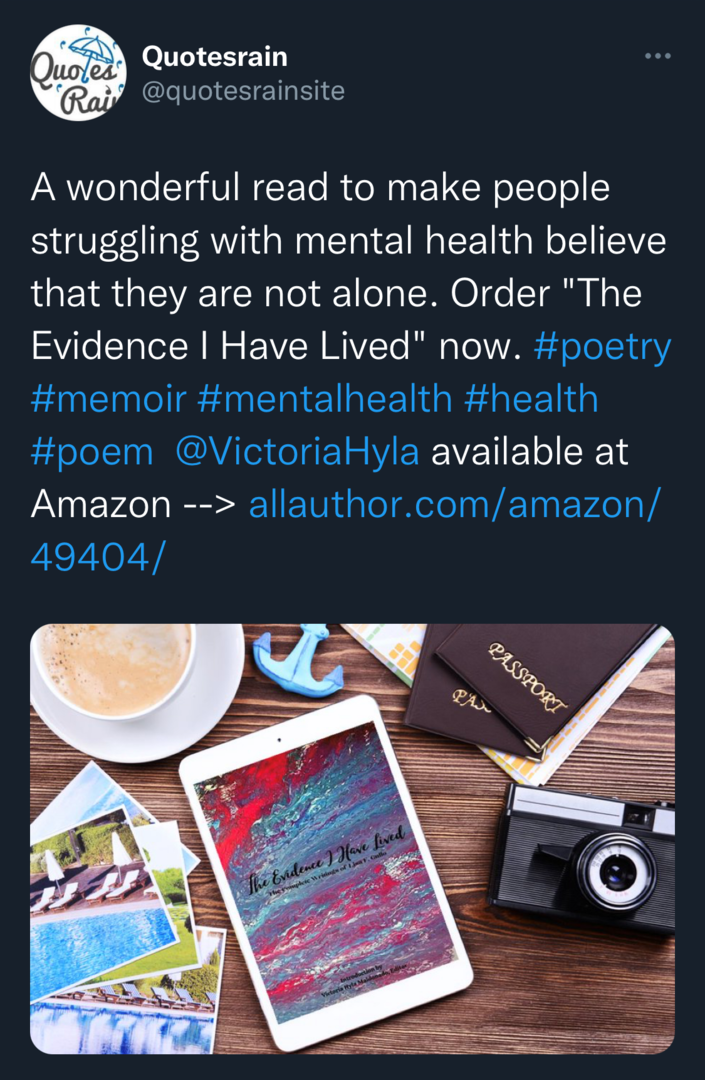
Task: Visit the @VictoriaHyla mention
Action: coord(297,452)
